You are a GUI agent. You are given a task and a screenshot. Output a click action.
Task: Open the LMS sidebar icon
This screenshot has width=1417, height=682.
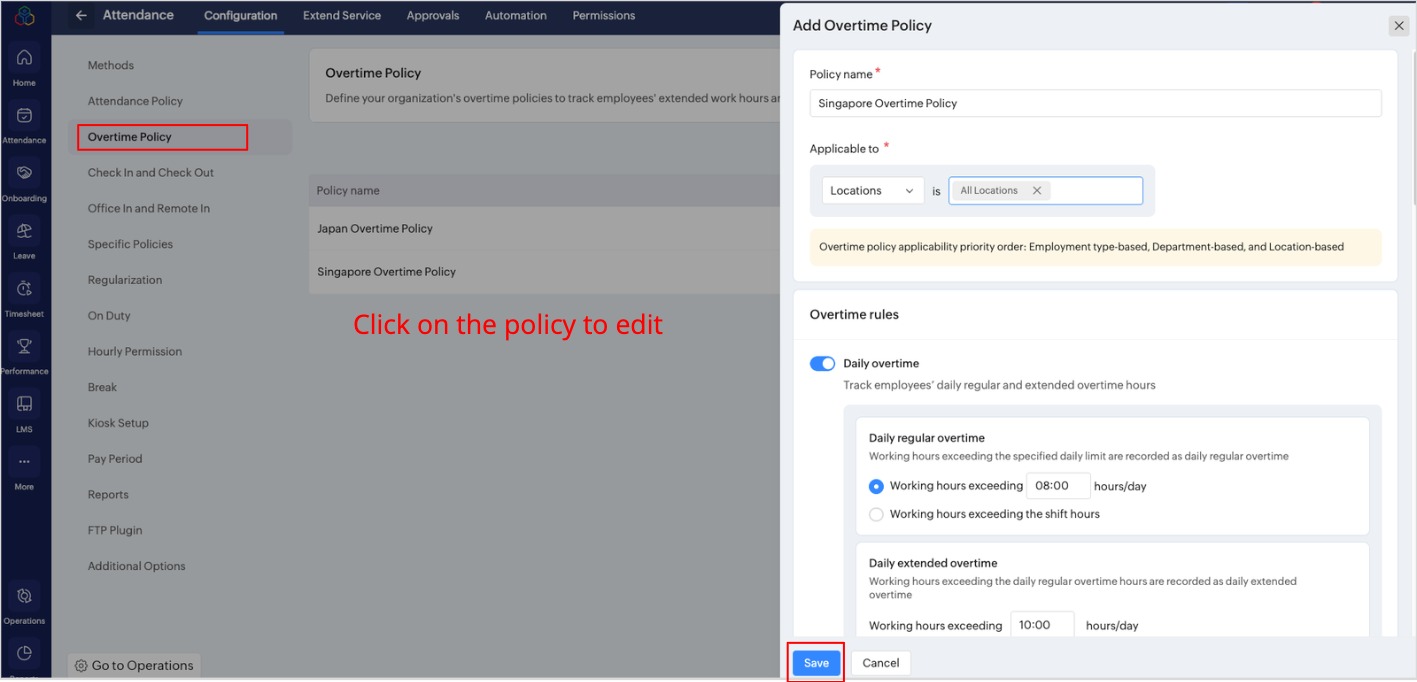pos(24,404)
